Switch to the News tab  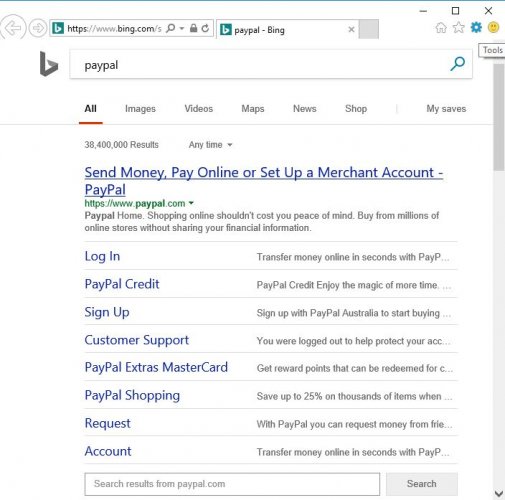[305, 109]
